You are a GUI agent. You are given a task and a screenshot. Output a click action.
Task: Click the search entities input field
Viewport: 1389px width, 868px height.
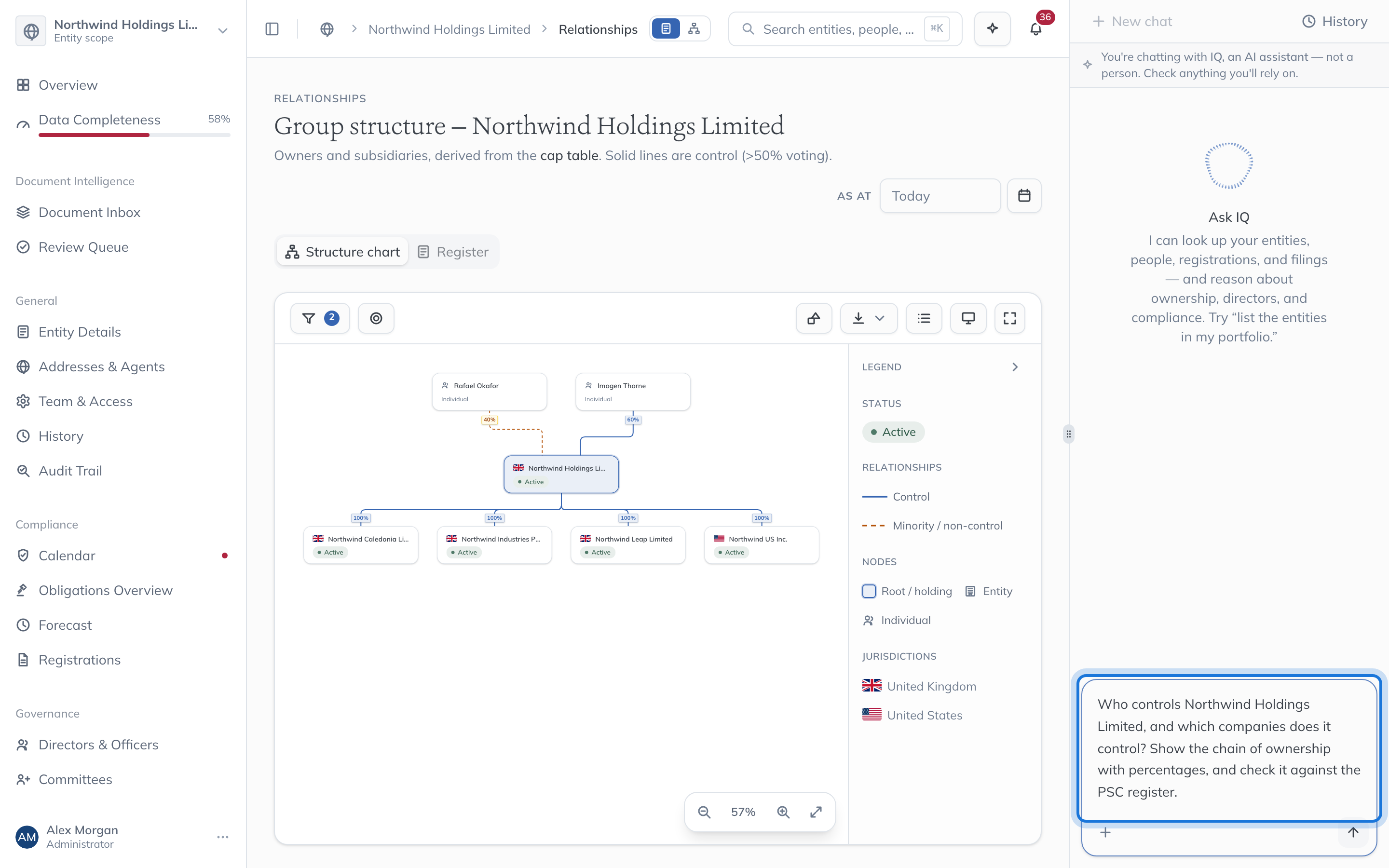coord(845,29)
